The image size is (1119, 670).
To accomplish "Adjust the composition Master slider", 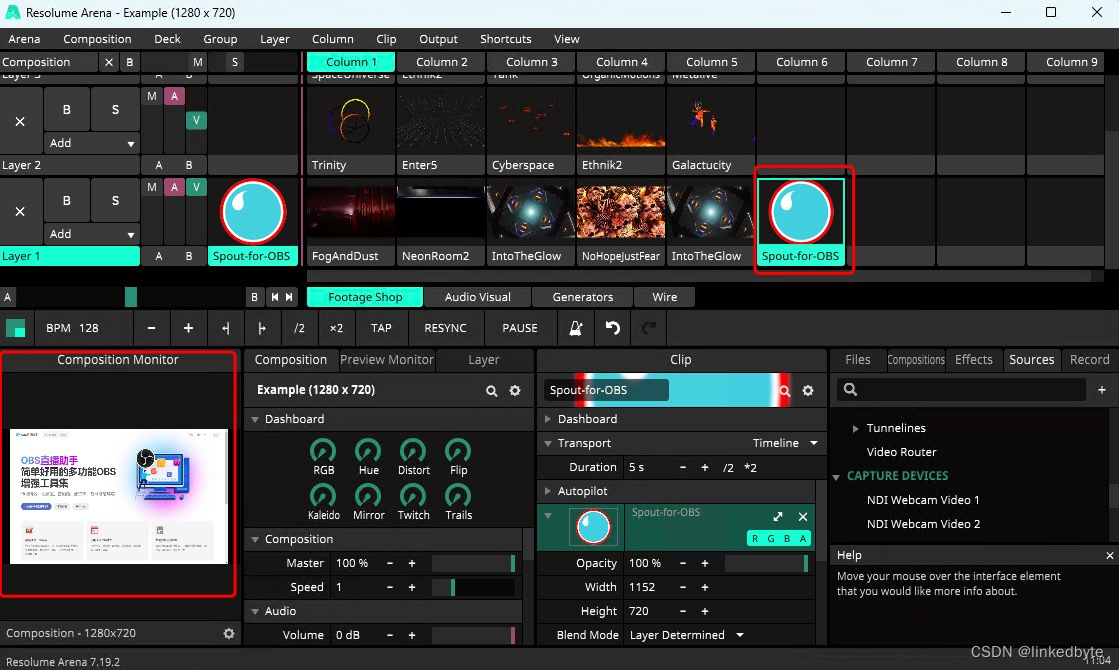I will [x=473, y=564].
